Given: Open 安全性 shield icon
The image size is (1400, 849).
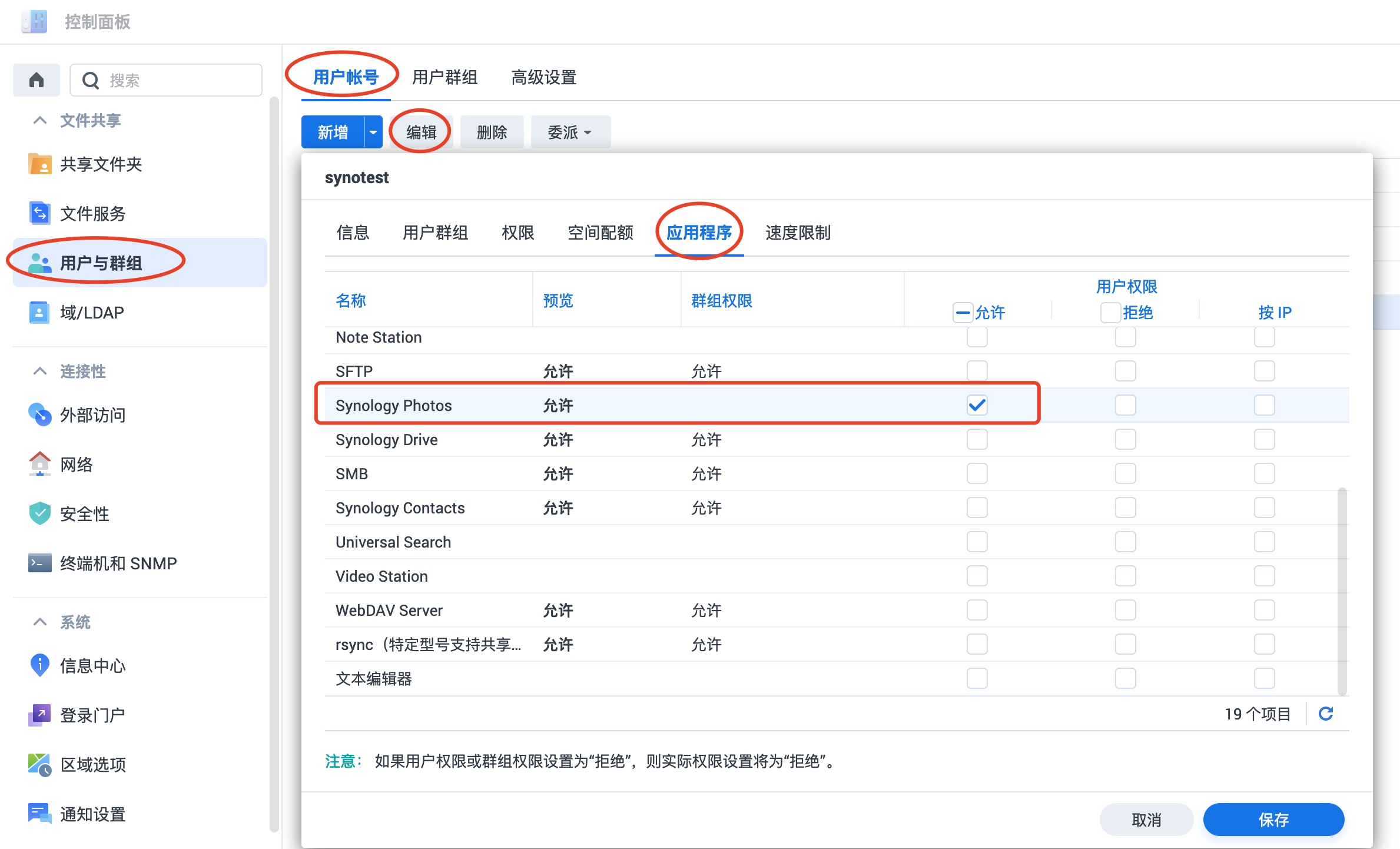Looking at the screenshot, I should tap(40, 513).
